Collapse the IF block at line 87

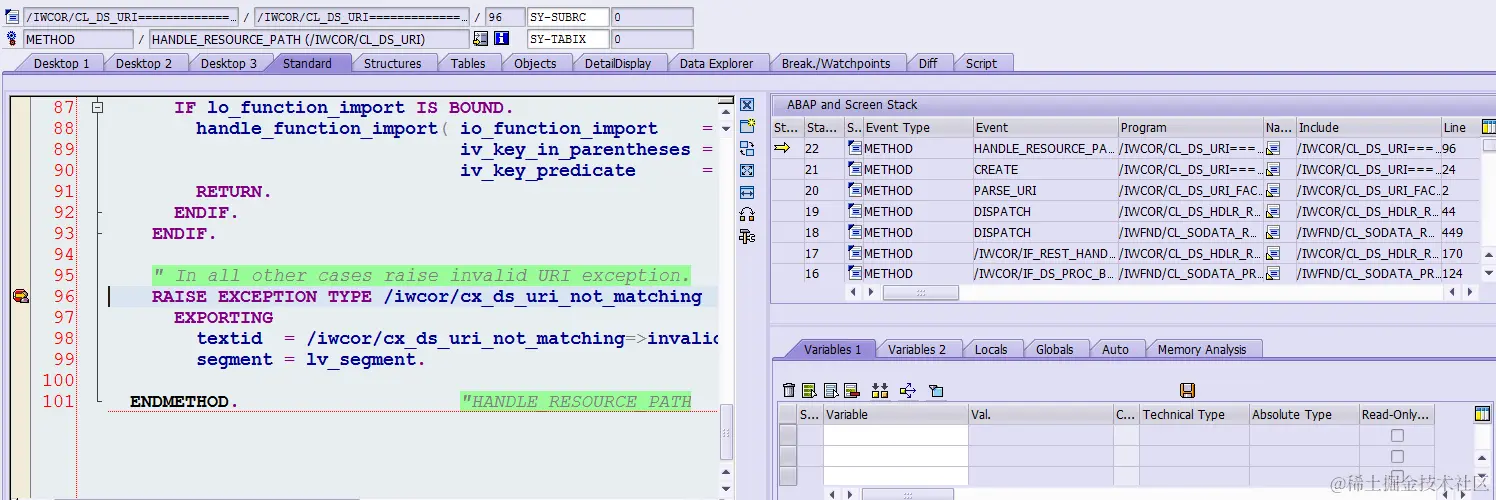[97, 107]
